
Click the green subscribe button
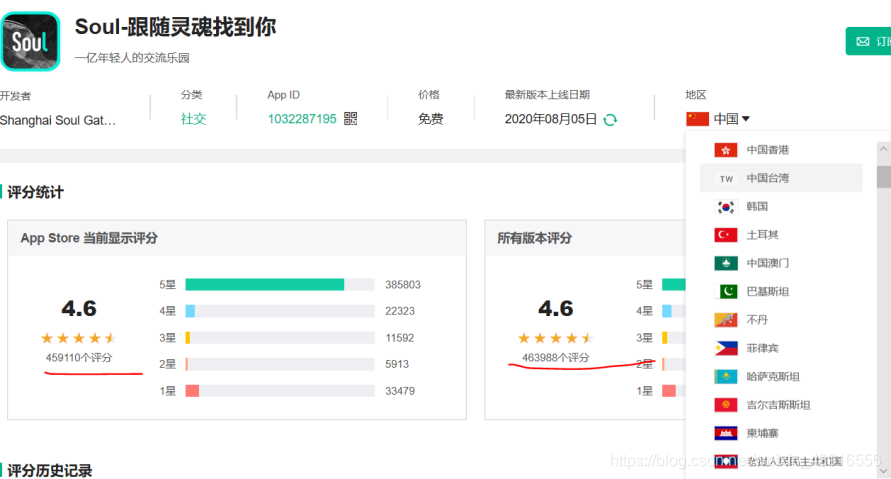coord(868,41)
